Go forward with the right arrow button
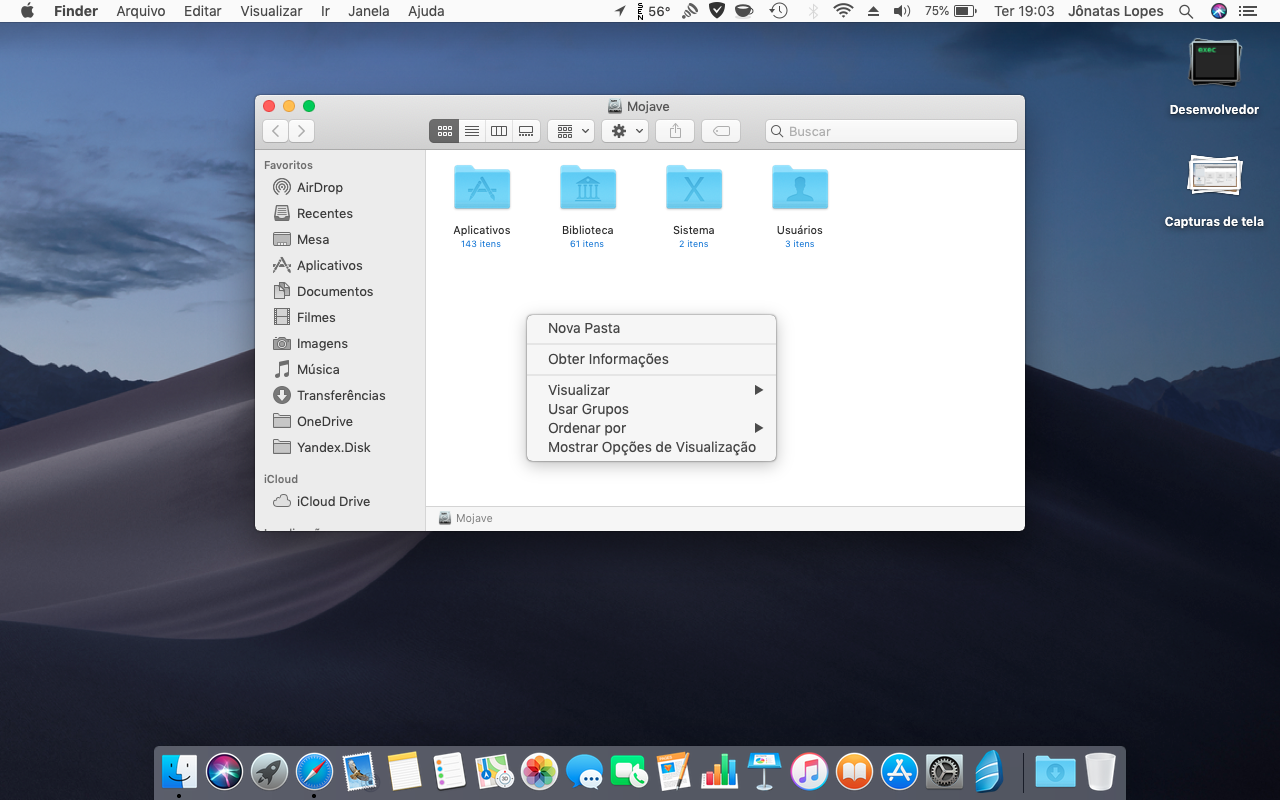Viewport: 1280px width, 800px height. point(301,131)
